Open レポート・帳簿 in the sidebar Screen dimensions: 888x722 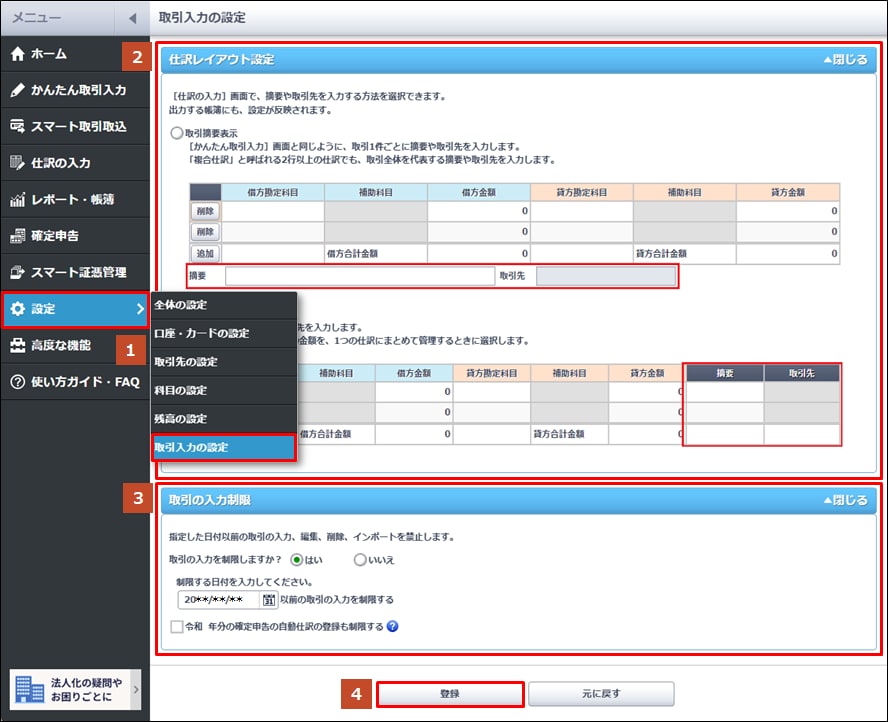(75, 199)
